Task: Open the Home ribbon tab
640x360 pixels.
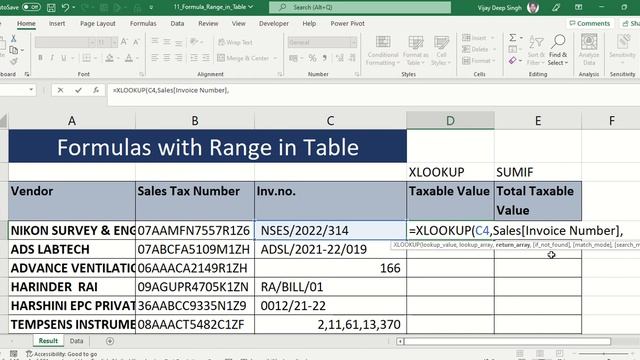Action: pos(26,24)
